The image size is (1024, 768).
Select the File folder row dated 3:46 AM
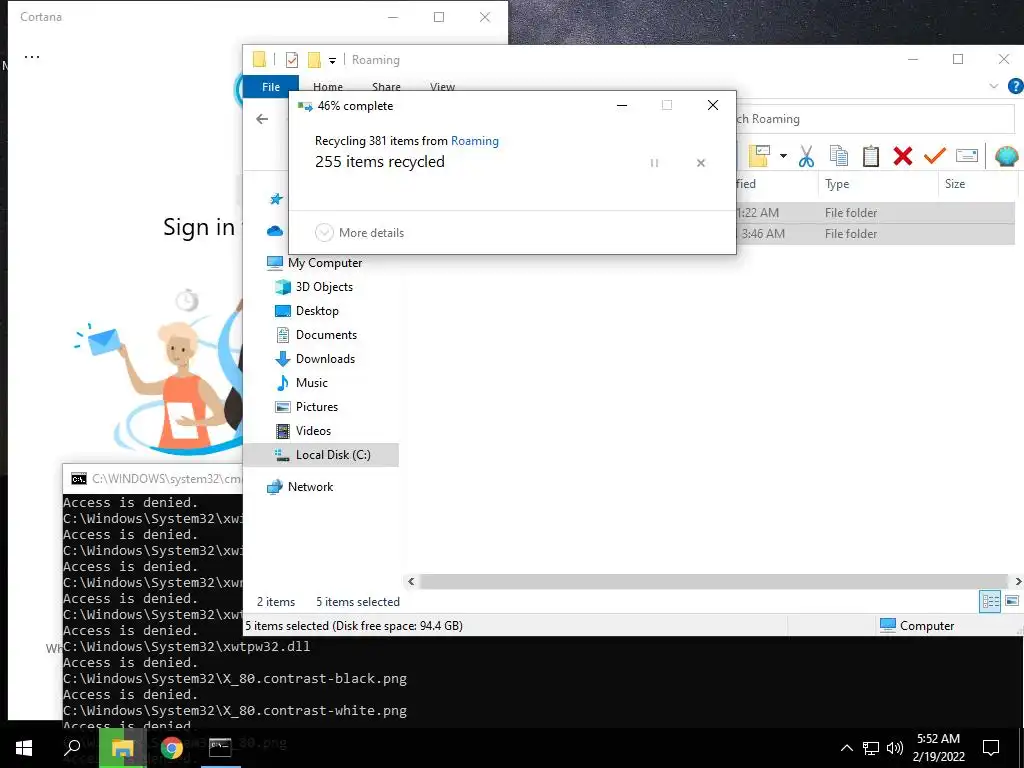[875, 234]
